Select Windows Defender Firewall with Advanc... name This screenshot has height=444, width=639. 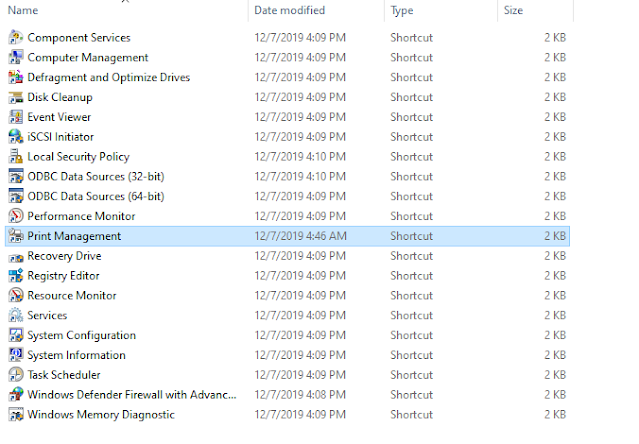pyautogui.click(x=132, y=395)
